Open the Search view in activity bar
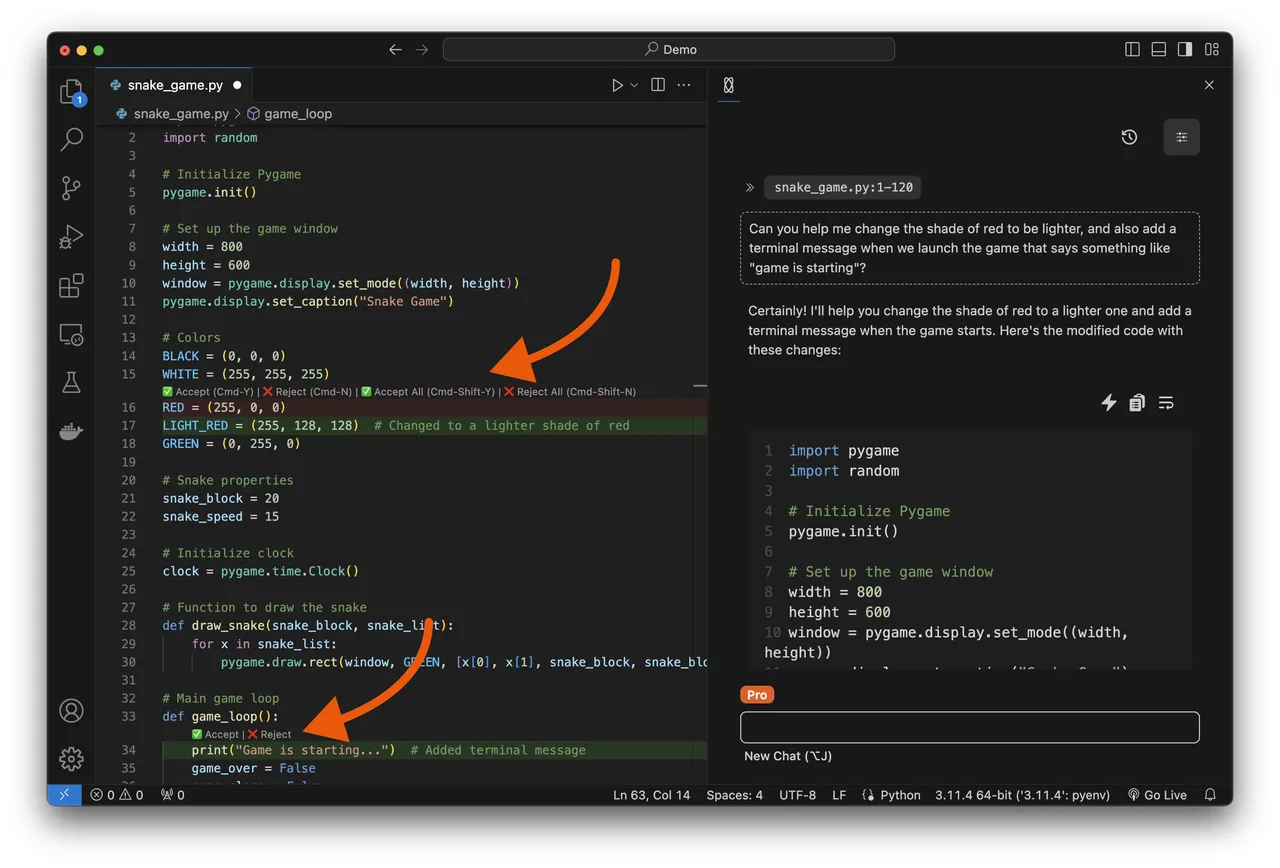 71,139
